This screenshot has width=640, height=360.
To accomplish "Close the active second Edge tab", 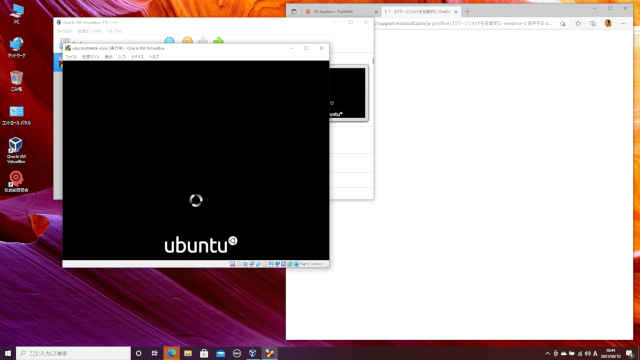I will (x=456, y=12).
